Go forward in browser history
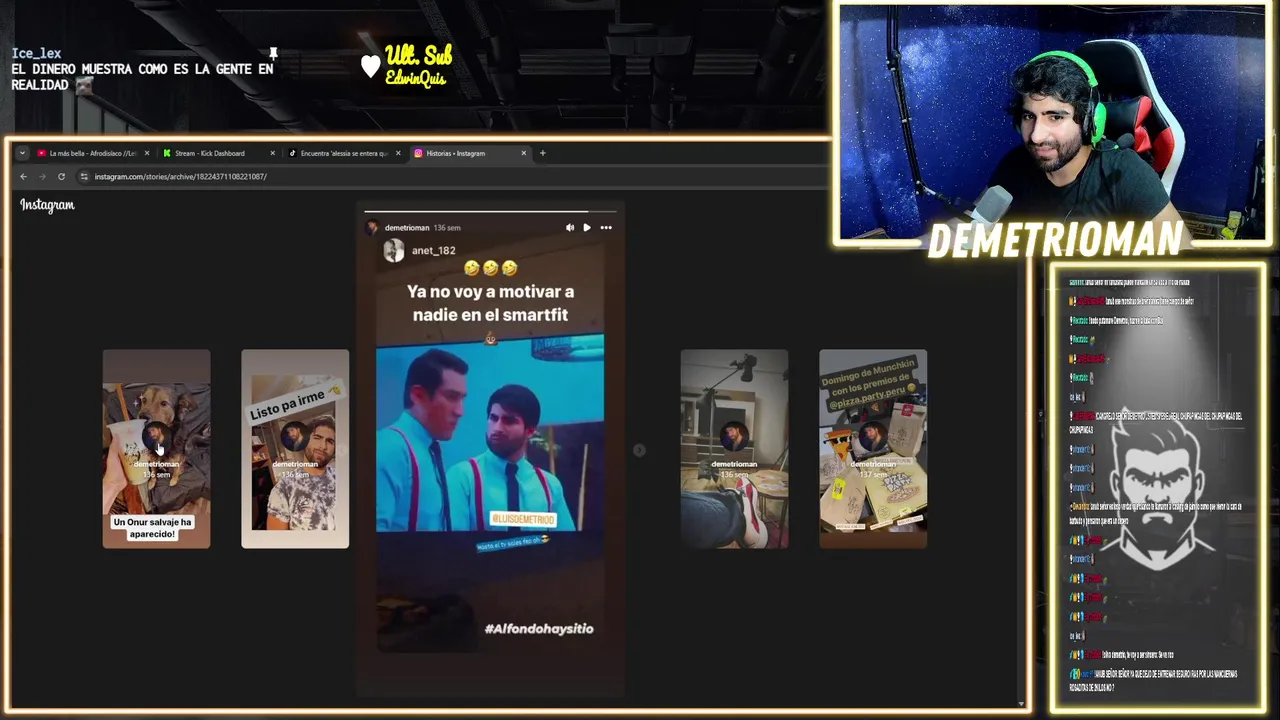The height and width of the screenshot is (720, 1280). (x=42, y=176)
